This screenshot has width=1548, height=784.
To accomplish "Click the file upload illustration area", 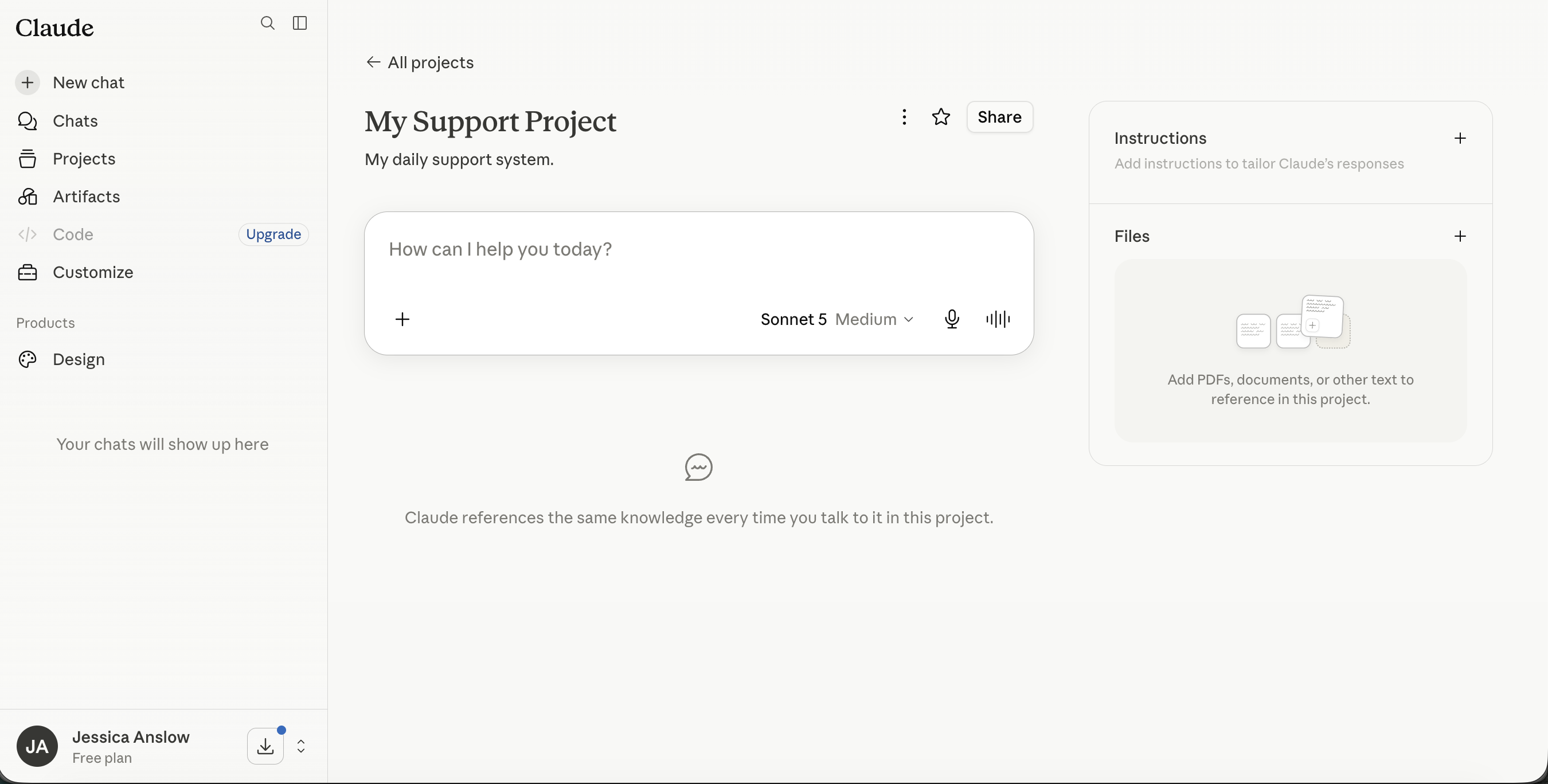I will (x=1291, y=351).
